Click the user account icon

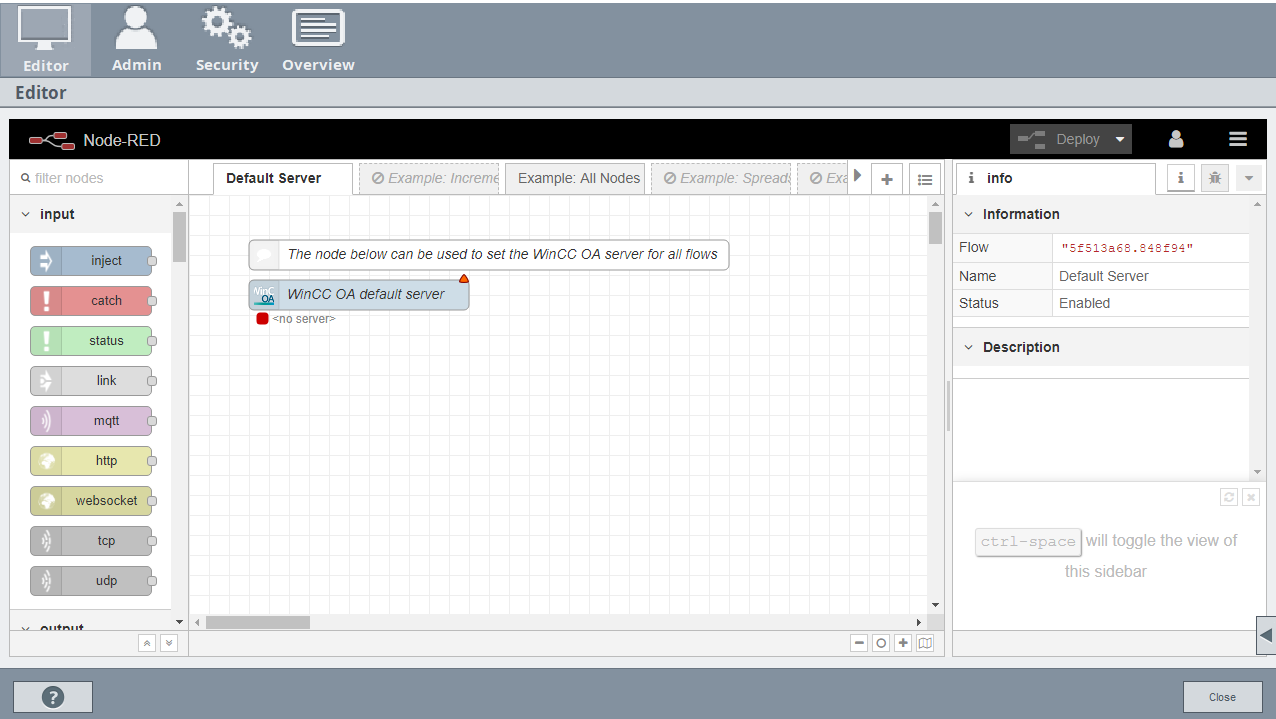(1176, 140)
